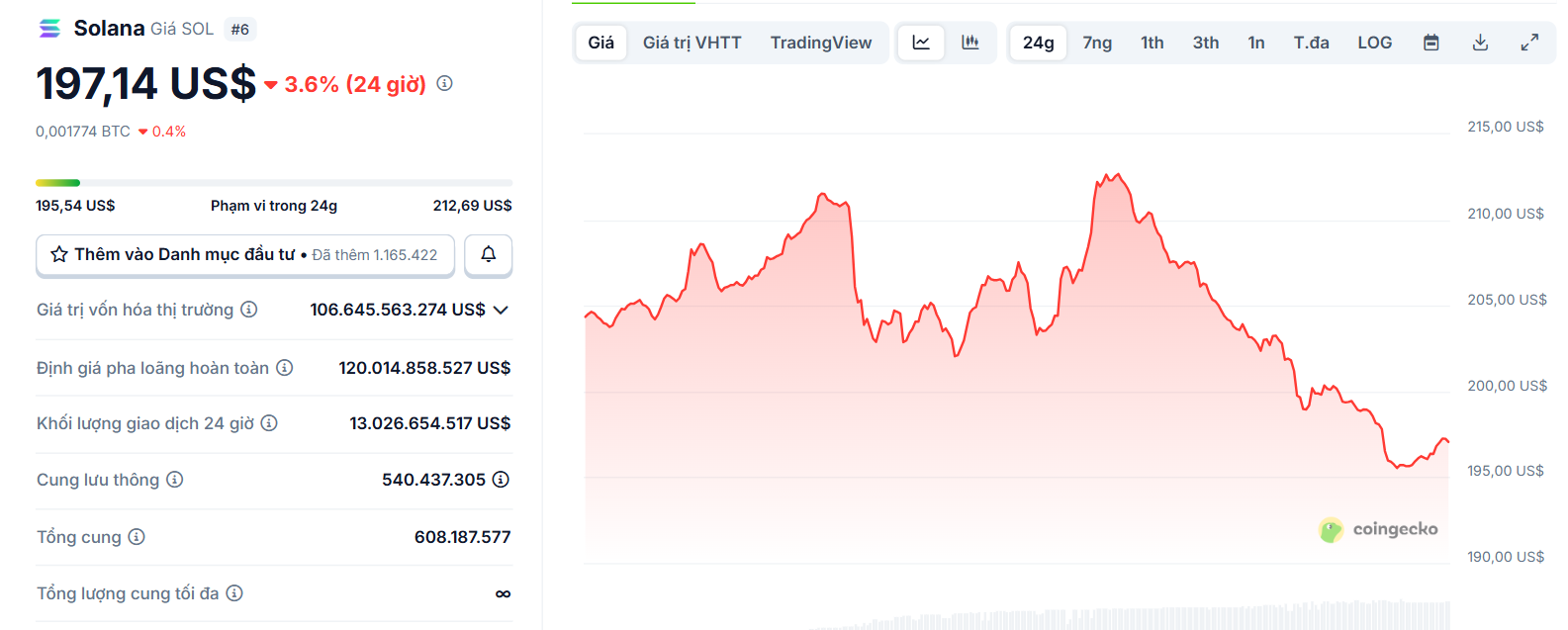Open the TradingView tab
The height and width of the screenshot is (630, 1568).
pos(821,43)
